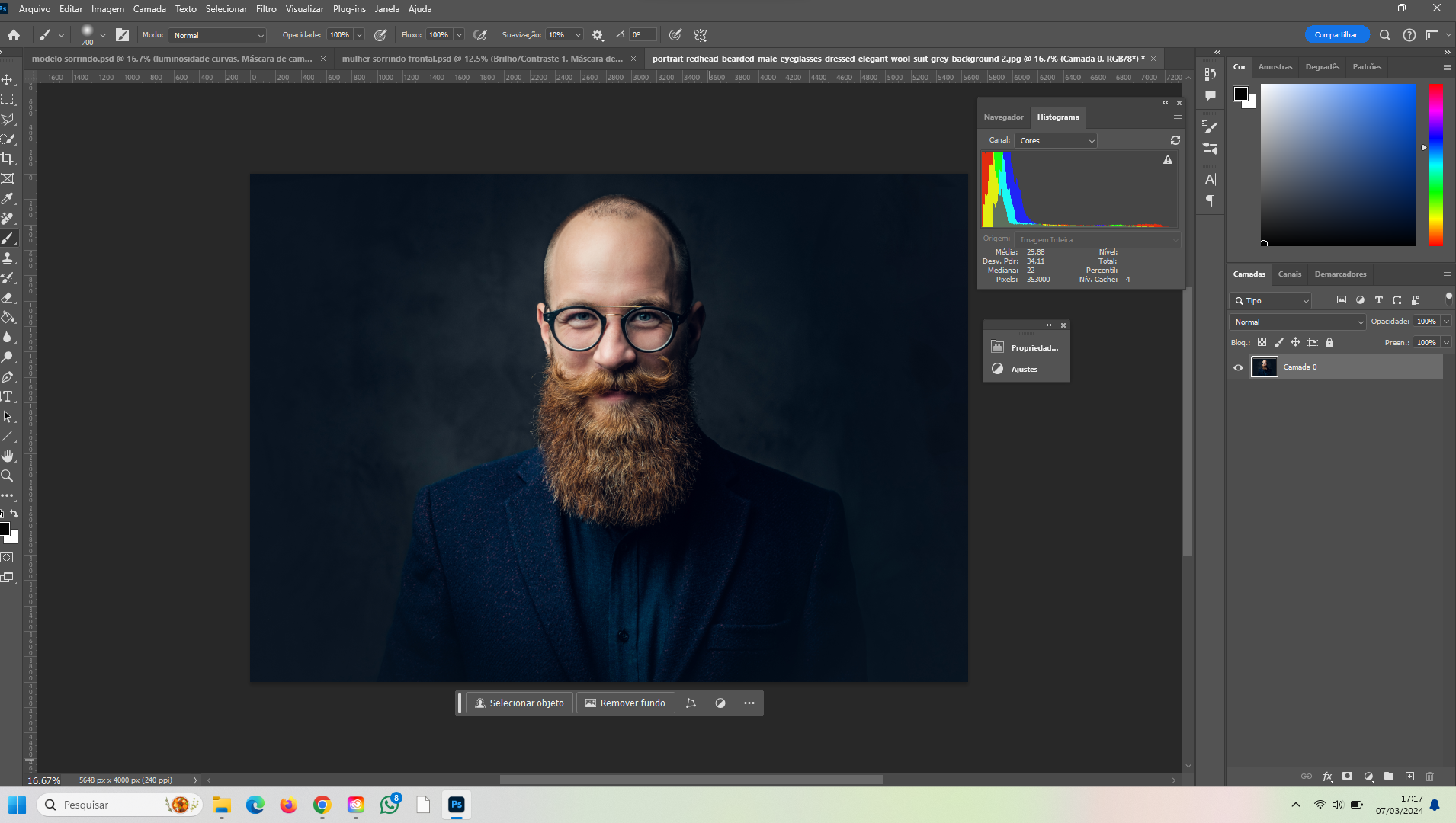
Task: Open smoothing options gear
Action: (598, 35)
